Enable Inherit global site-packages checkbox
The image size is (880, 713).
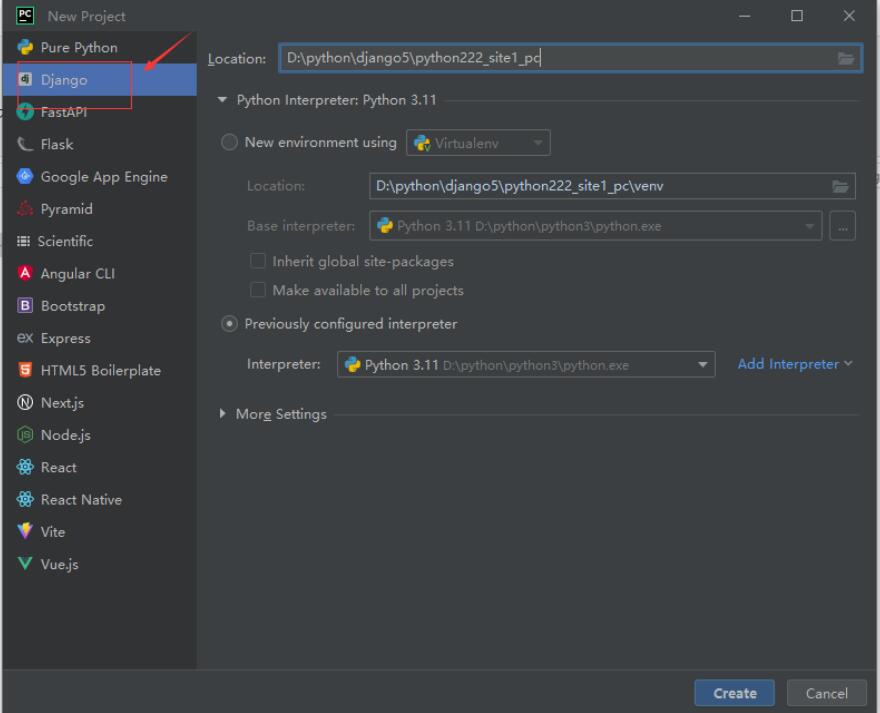tap(258, 261)
